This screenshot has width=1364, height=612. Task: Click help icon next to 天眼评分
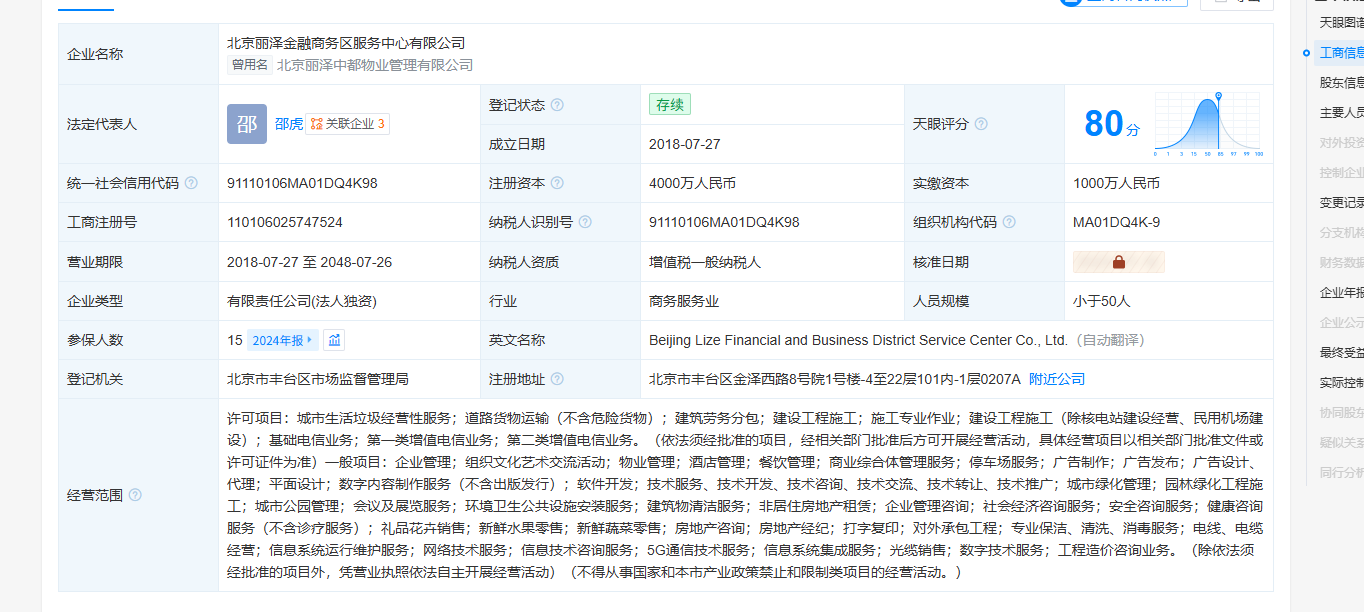tap(981, 124)
